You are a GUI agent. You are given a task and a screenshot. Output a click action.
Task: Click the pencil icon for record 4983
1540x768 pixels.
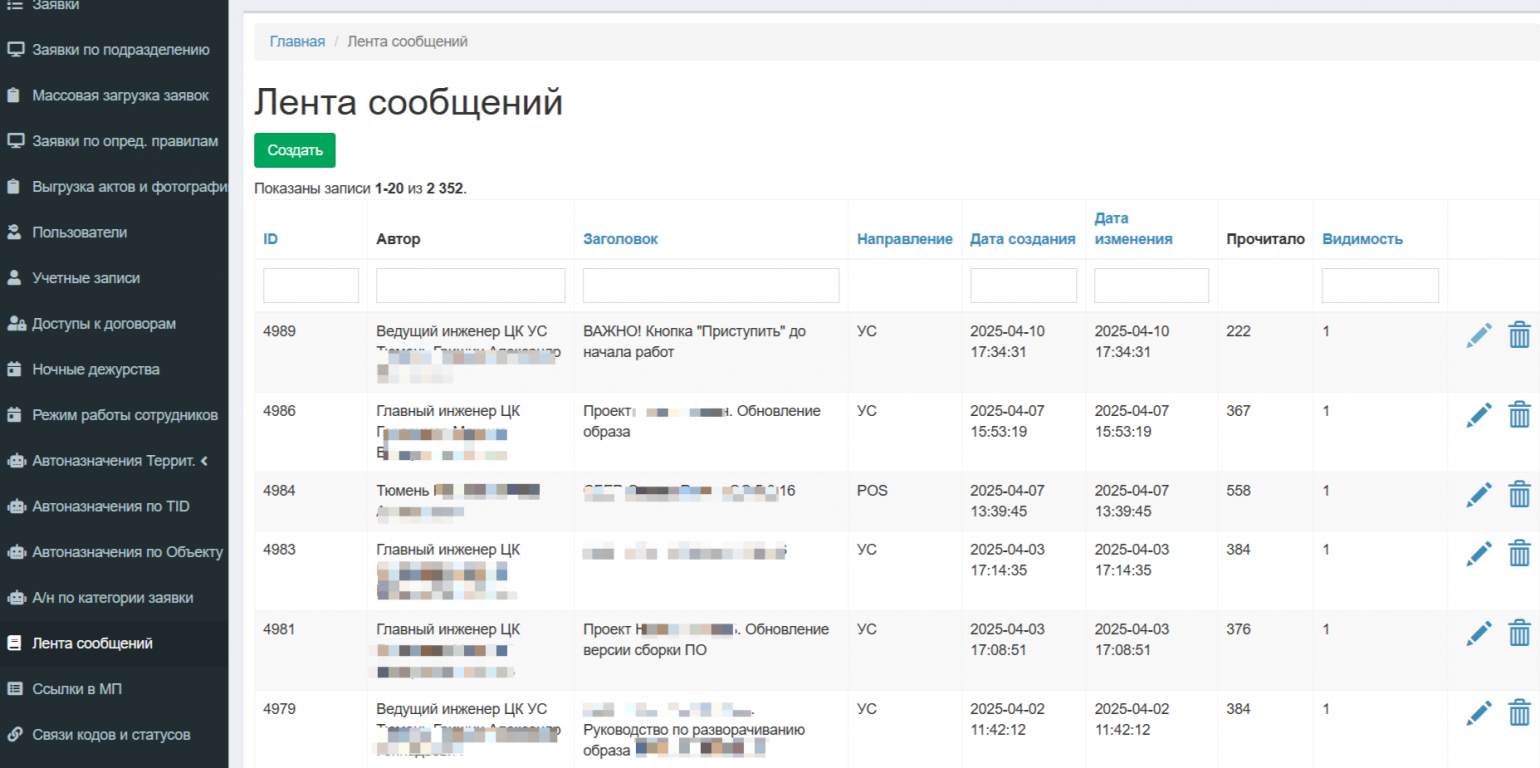pyautogui.click(x=1478, y=553)
